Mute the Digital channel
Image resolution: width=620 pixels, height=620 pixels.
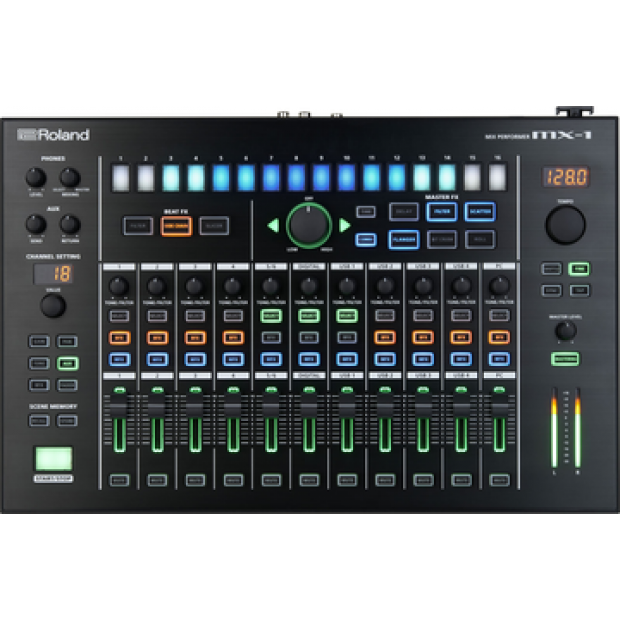(x=309, y=480)
